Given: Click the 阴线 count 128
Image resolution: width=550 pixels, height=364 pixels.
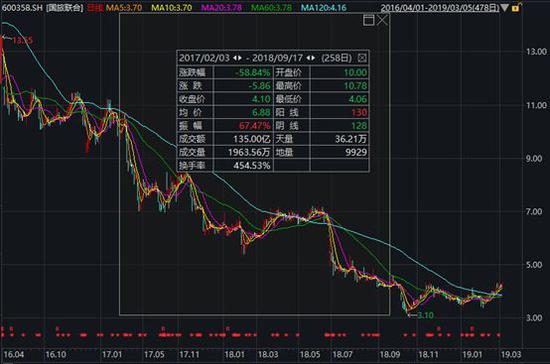Looking at the screenshot, I should click(359, 126).
